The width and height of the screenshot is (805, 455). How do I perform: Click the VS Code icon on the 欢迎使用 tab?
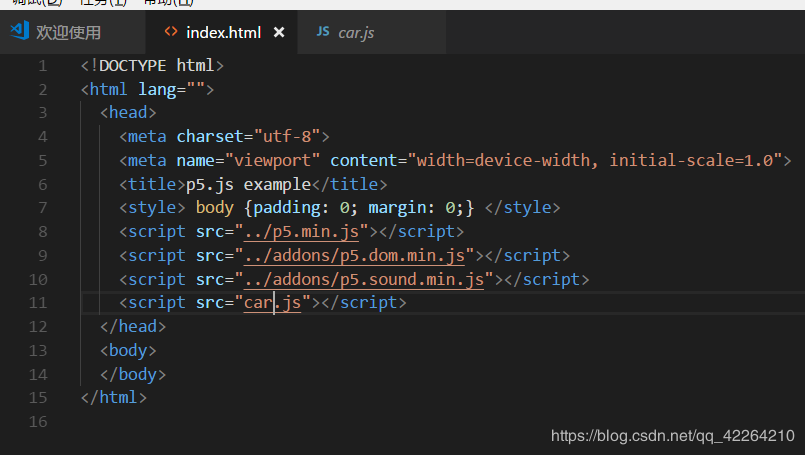tap(20, 32)
